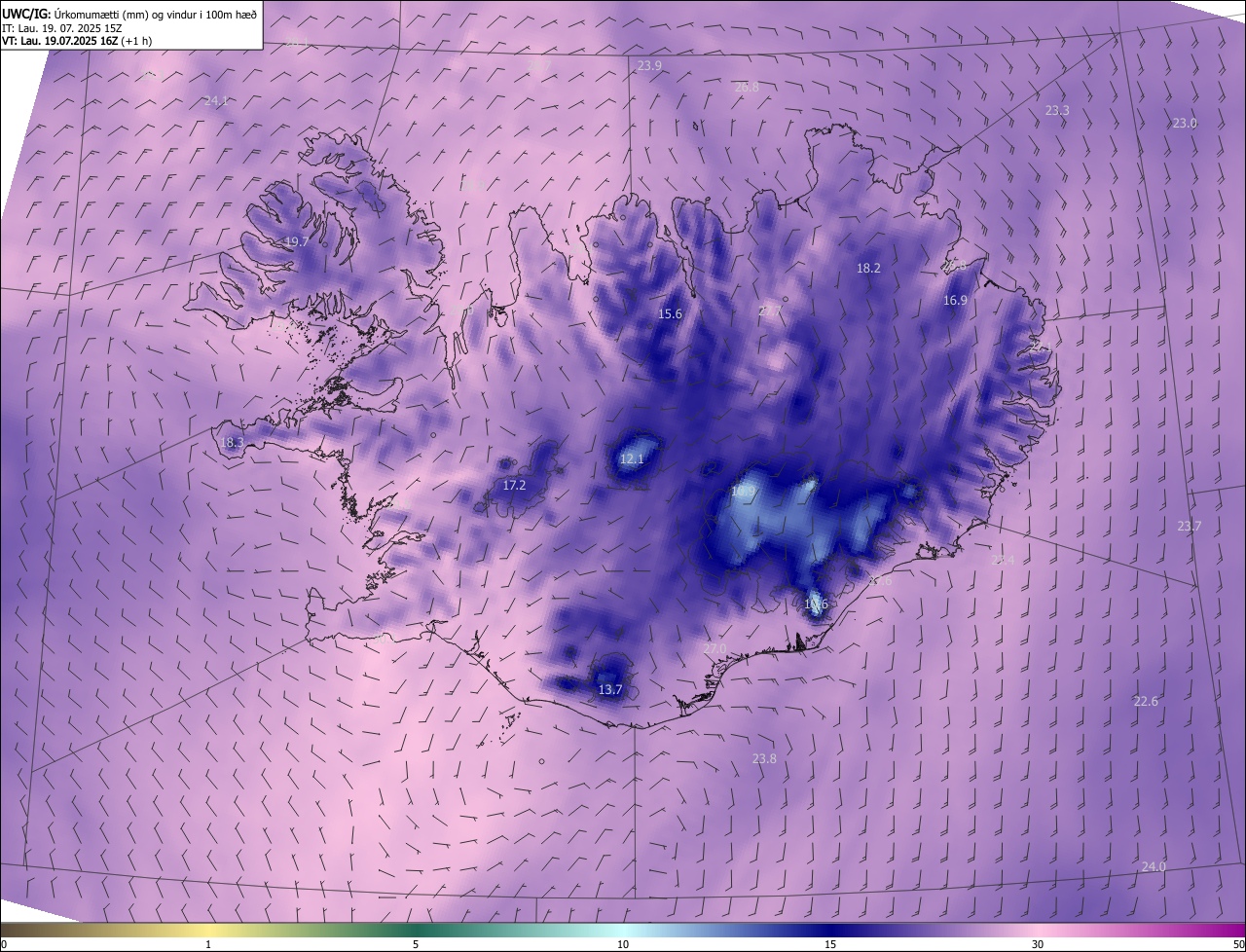Click the colorbar tick label 10

(x=623, y=945)
